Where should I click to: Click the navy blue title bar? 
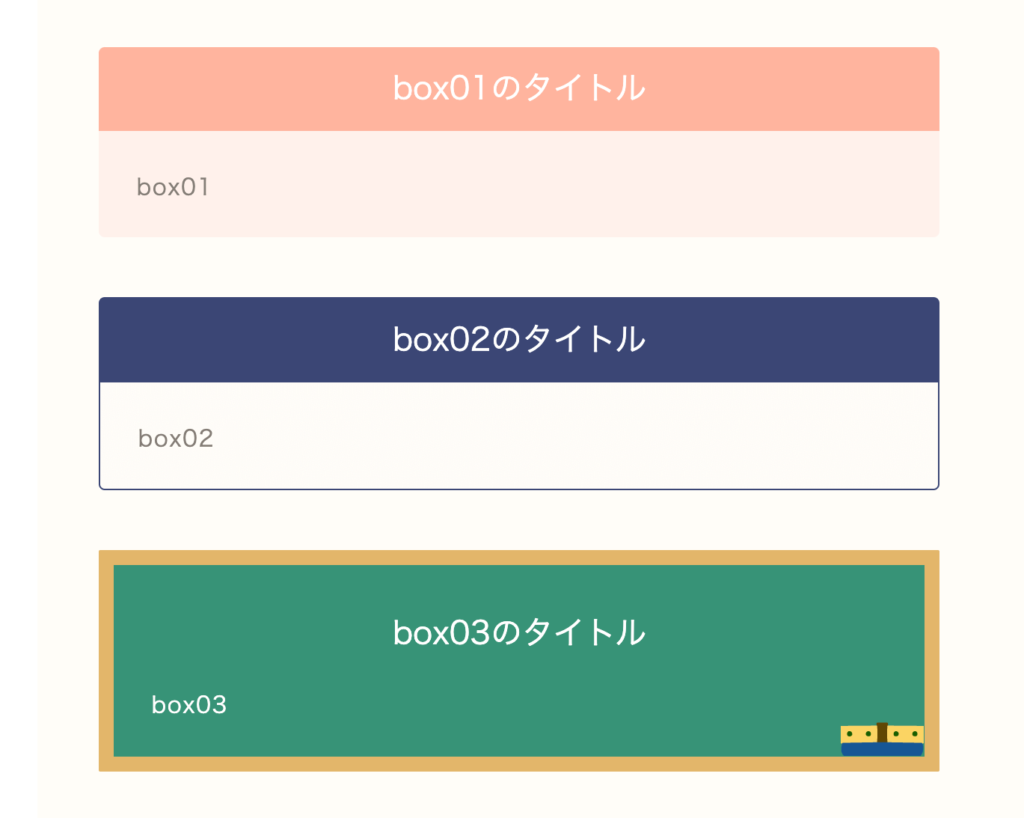(x=519, y=339)
